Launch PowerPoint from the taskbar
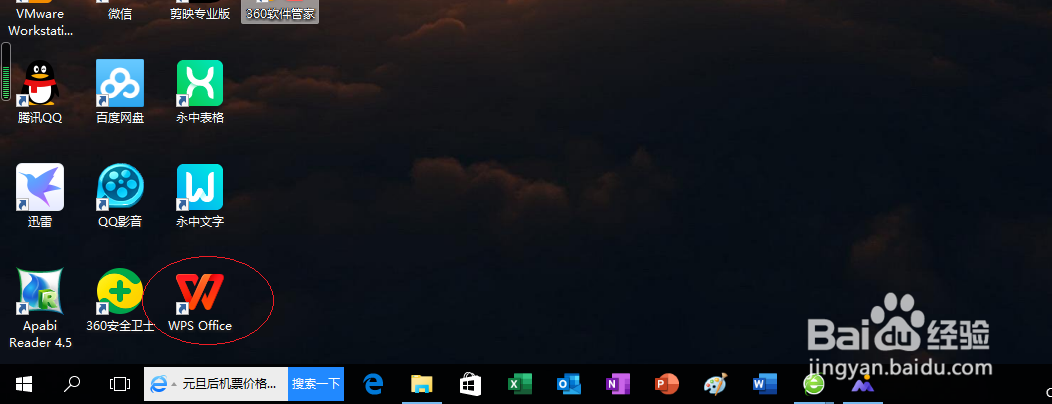This screenshot has height=404, width=1052. click(666, 384)
